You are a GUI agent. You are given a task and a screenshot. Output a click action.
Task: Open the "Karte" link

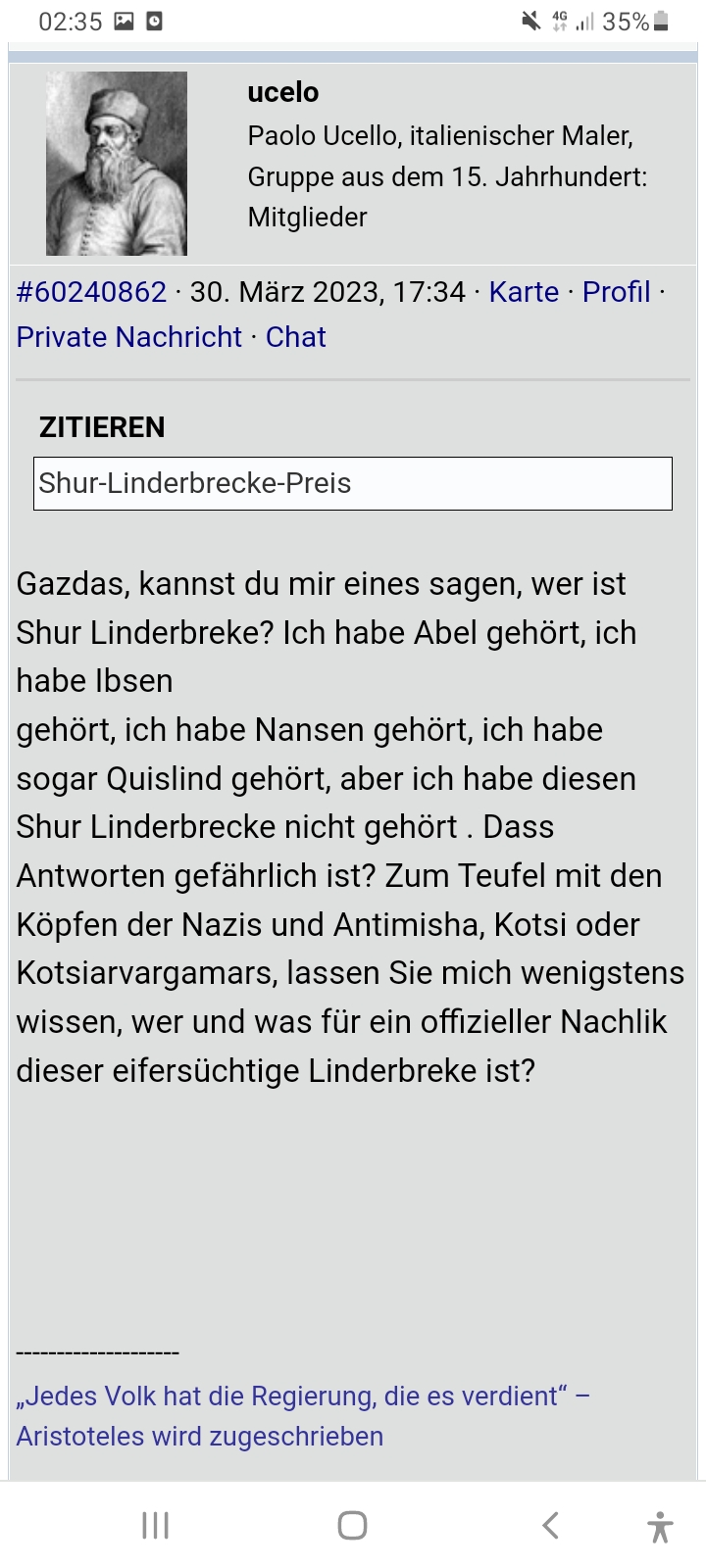point(523,291)
